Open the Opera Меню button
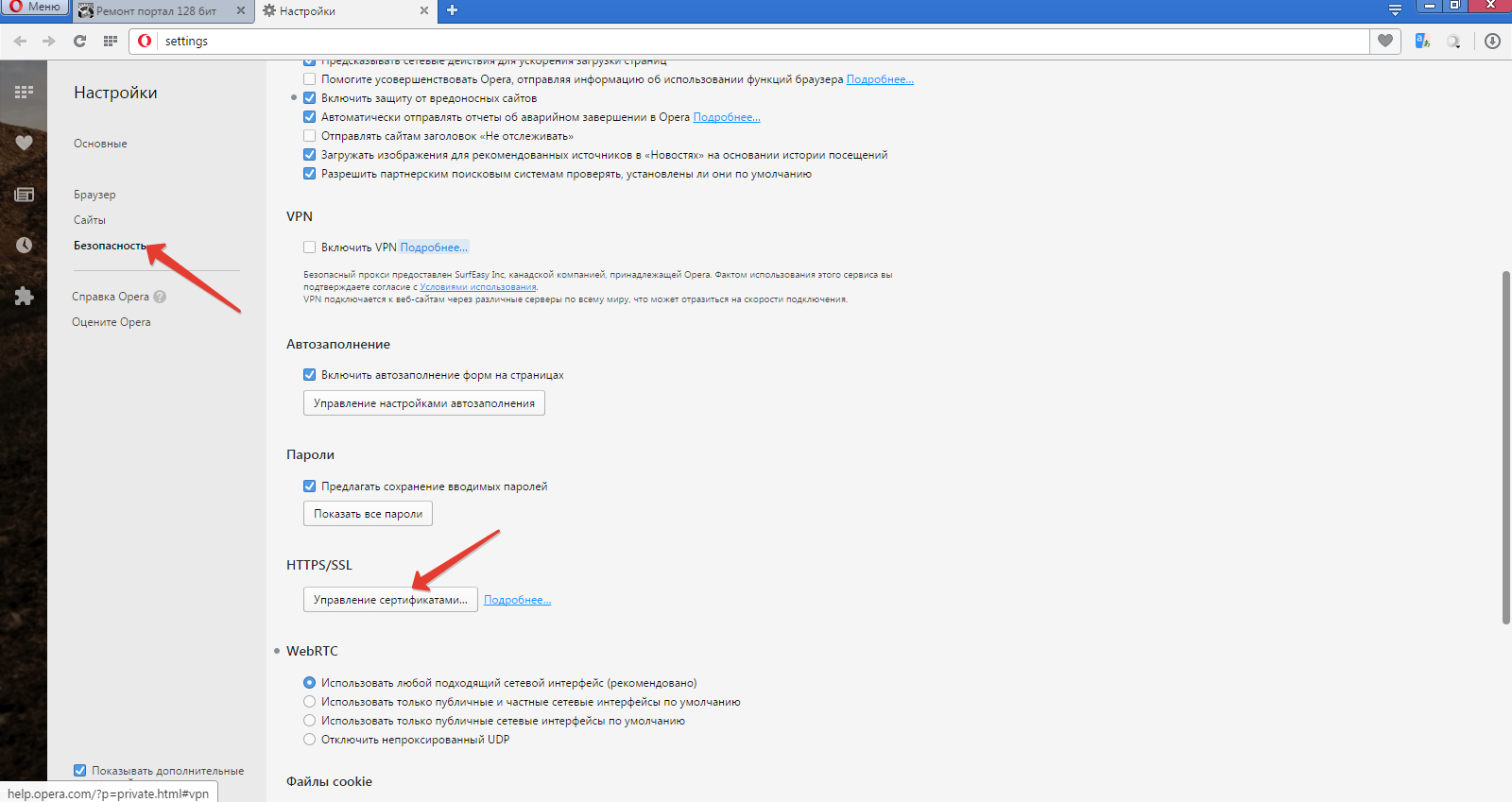The image size is (1512, 802). [x=35, y=7]
